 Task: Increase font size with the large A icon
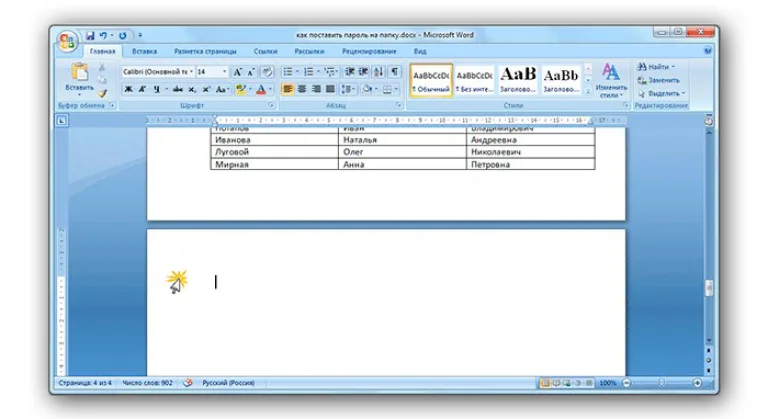[237, 72]
